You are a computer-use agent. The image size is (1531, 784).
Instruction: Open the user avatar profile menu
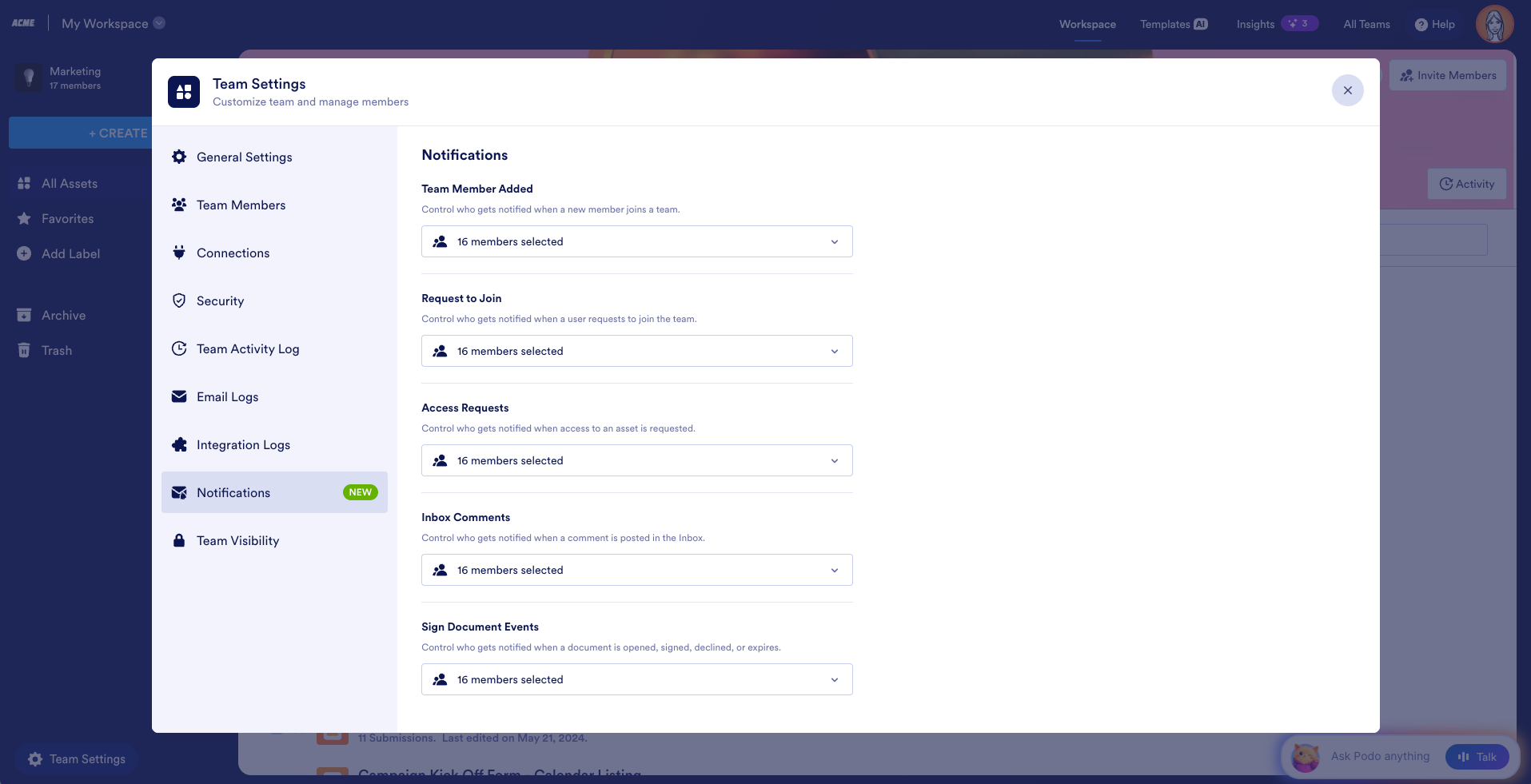pyautogui.click(x=1495, y=24)
